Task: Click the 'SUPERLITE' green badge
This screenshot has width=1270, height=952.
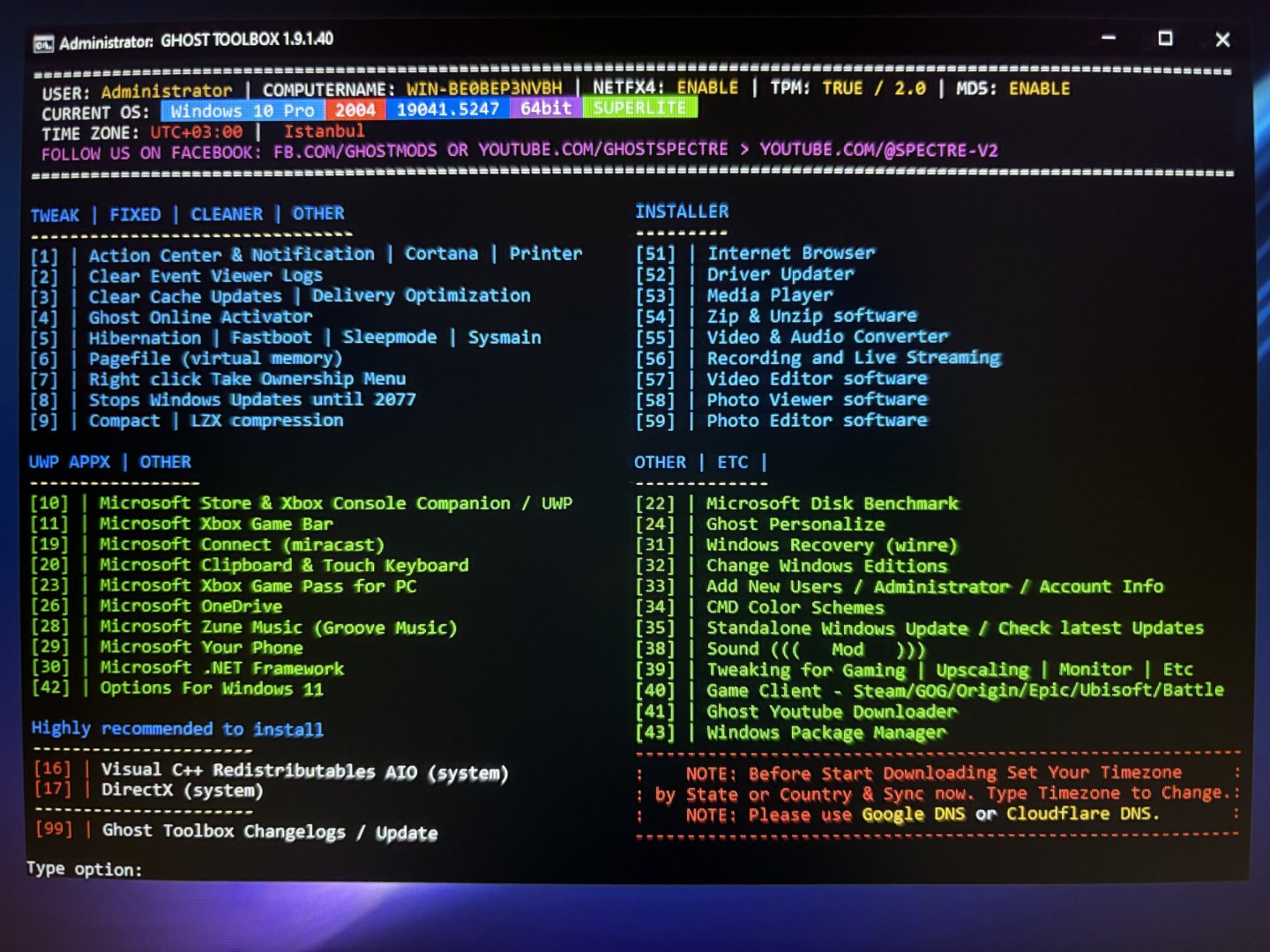Action: (x=639, y=108)
